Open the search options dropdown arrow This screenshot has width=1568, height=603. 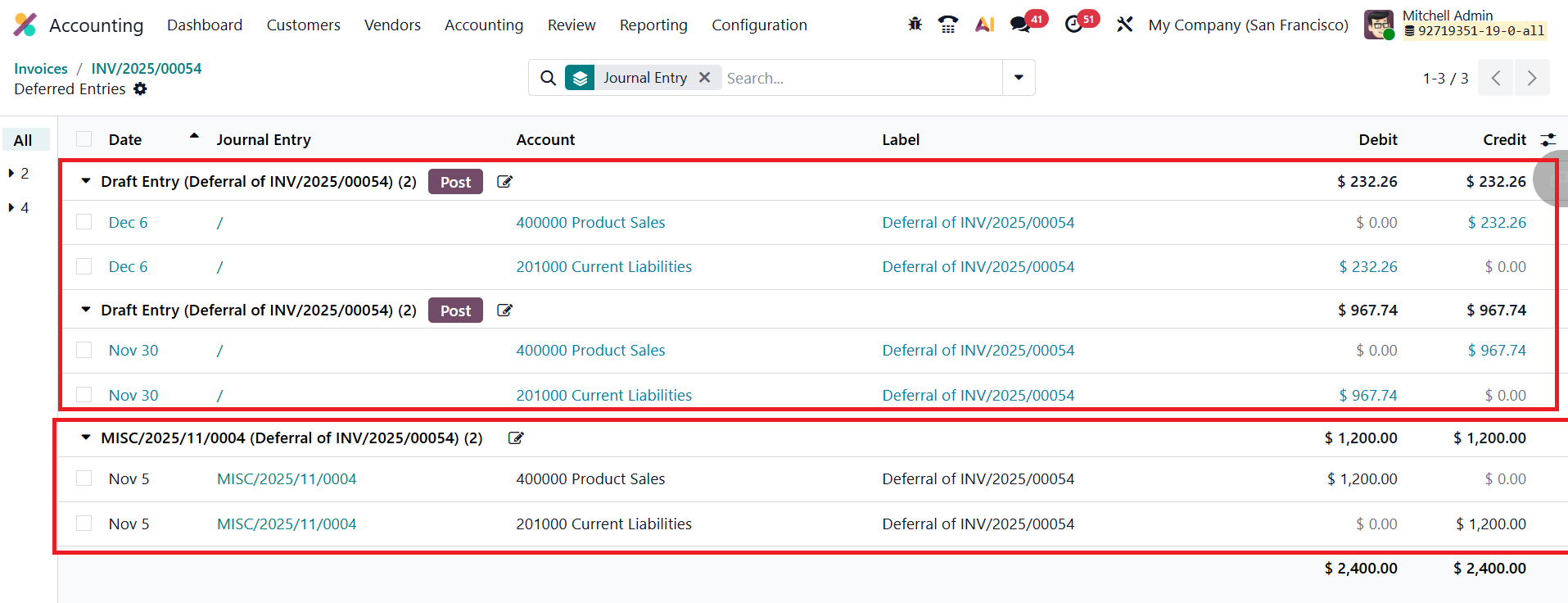pyautogui.click(x=1019, y=78)
